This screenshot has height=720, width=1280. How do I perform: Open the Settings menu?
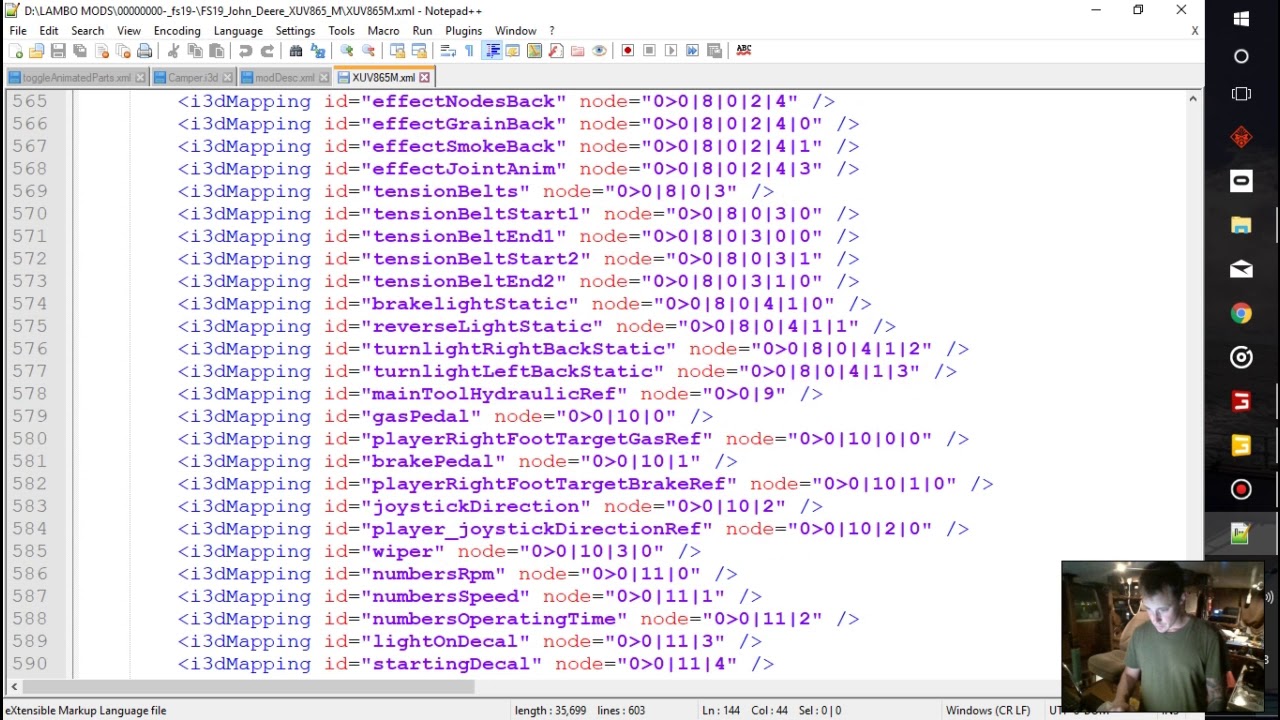pos(295,31)
